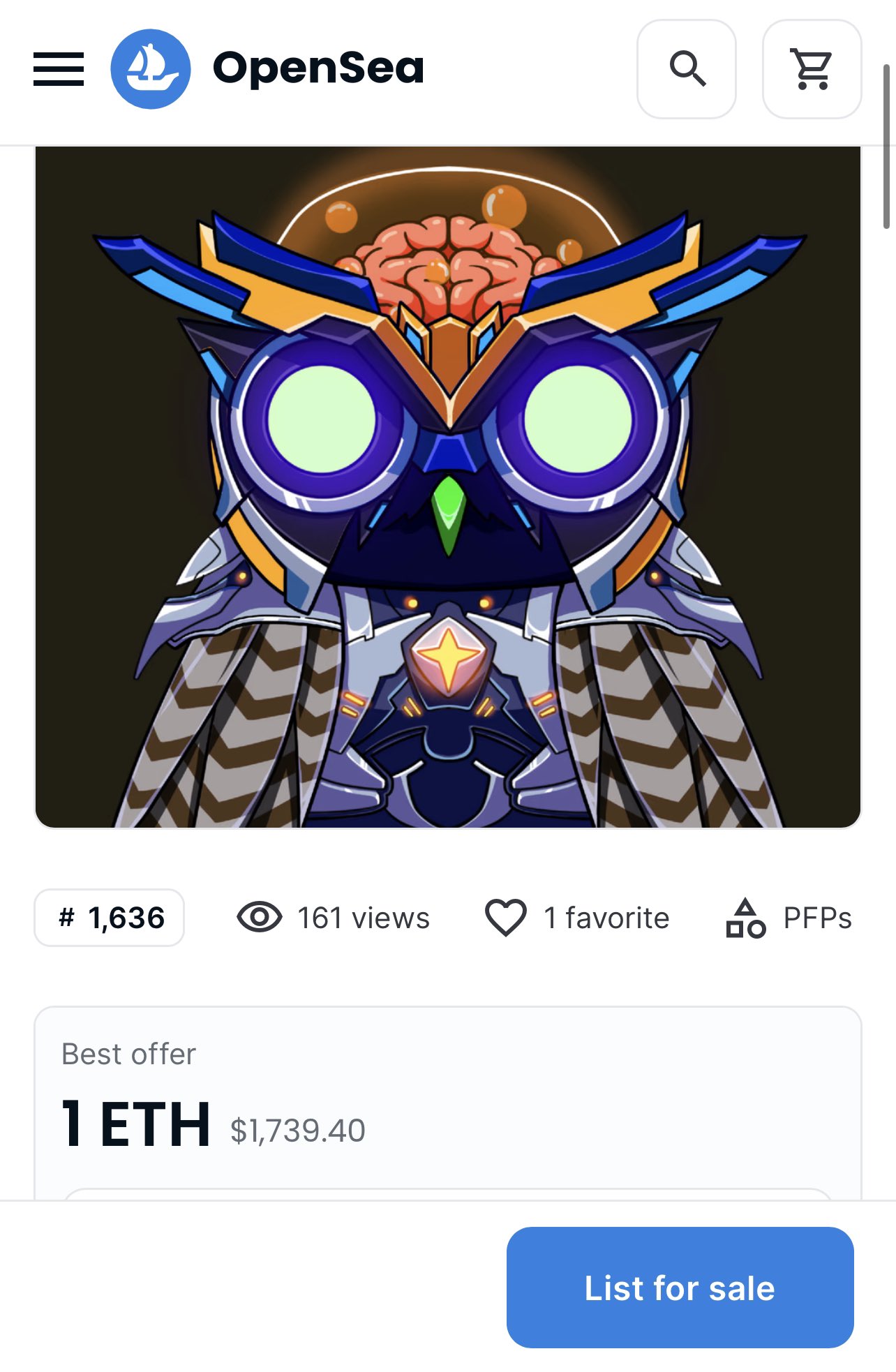This screenshot has width=896, height=1372.
Task: Click the Best offer heading
Action: 128,1054
